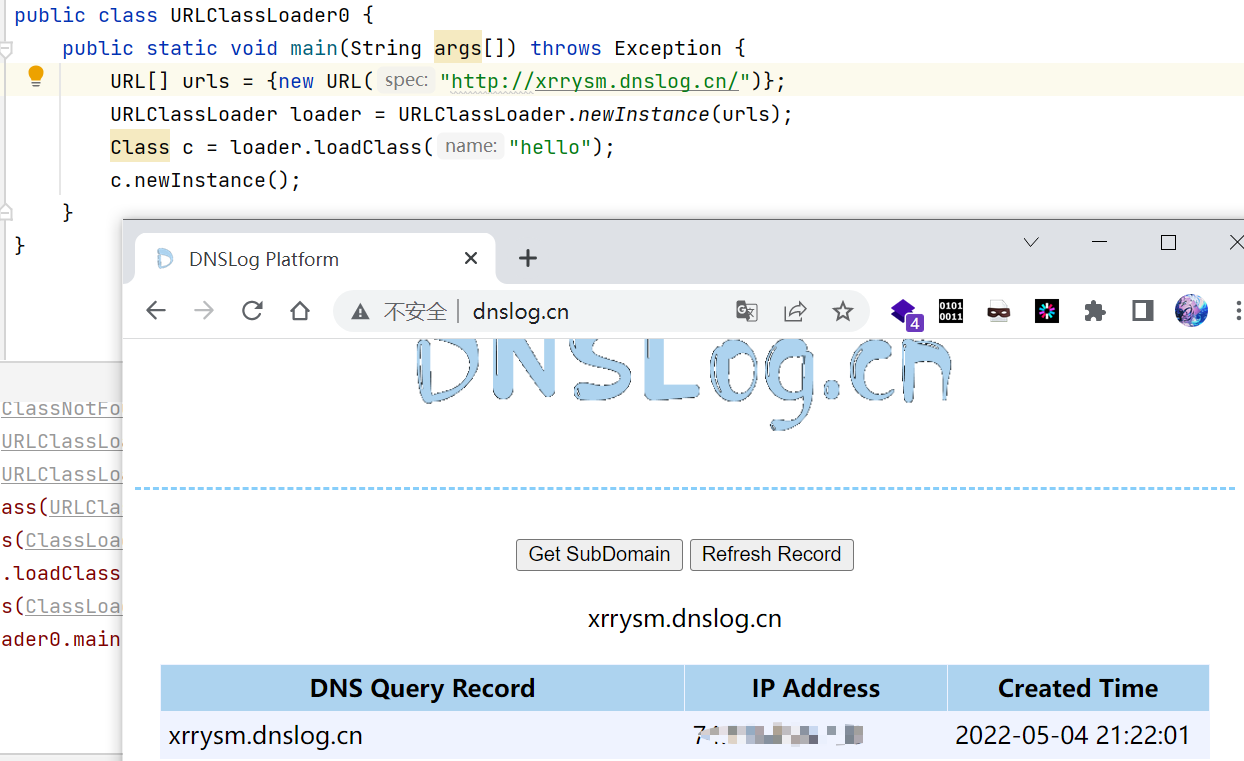1244x761 pixels.
Task: Minimize the browser window
Action: (x=1100, y=242)
